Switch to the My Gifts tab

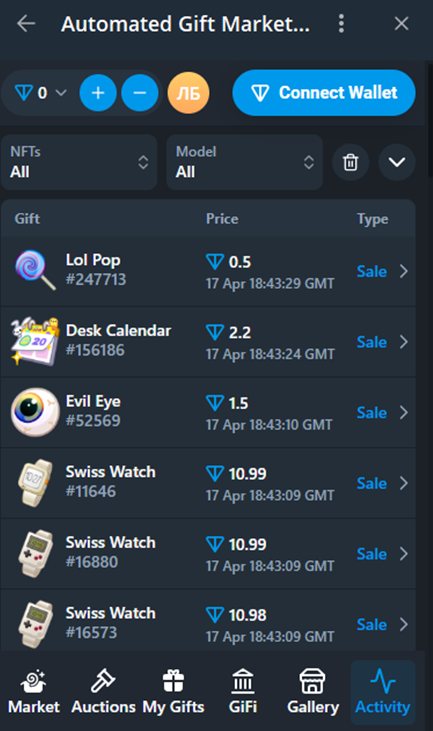173,691
